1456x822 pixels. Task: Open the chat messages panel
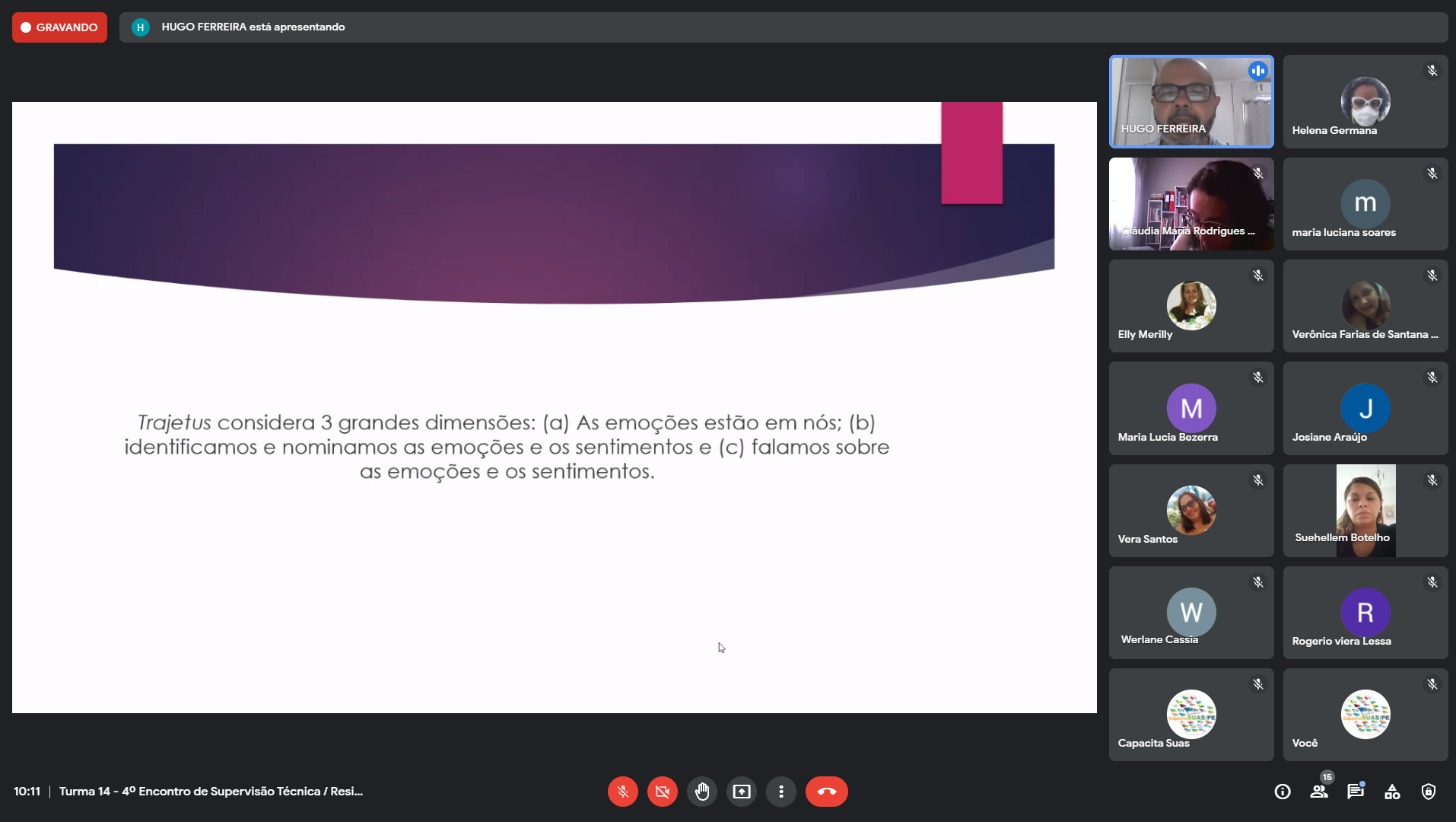[1356, 792]
